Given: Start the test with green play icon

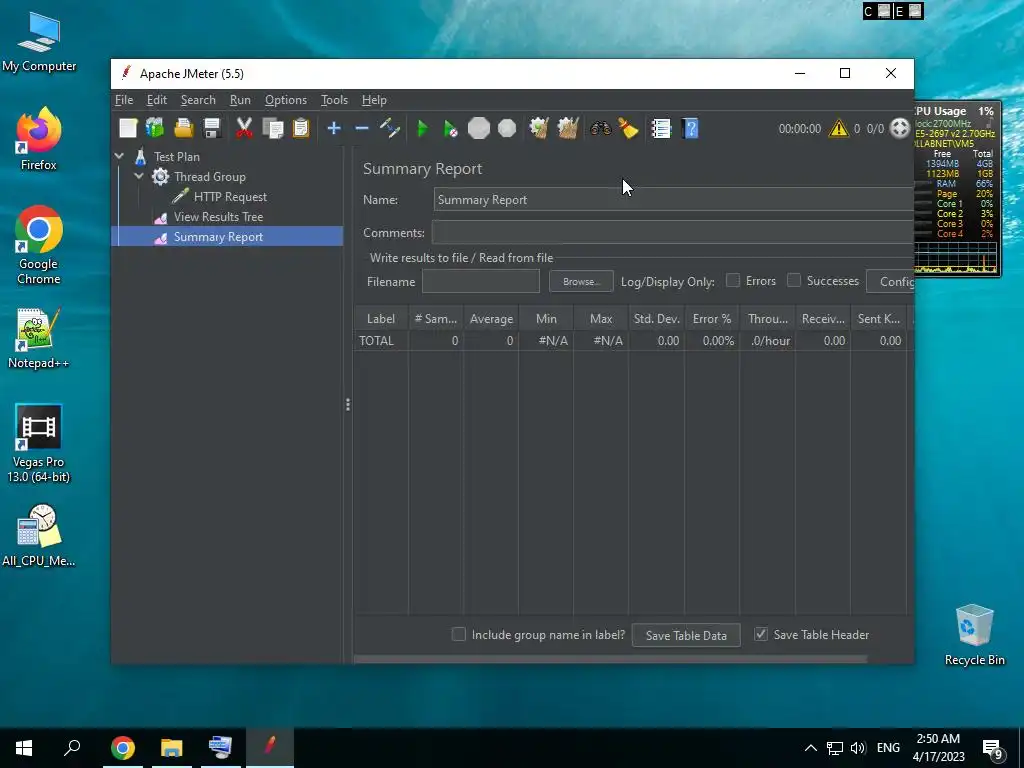Looking at the screenshot, I should point(423,128).
